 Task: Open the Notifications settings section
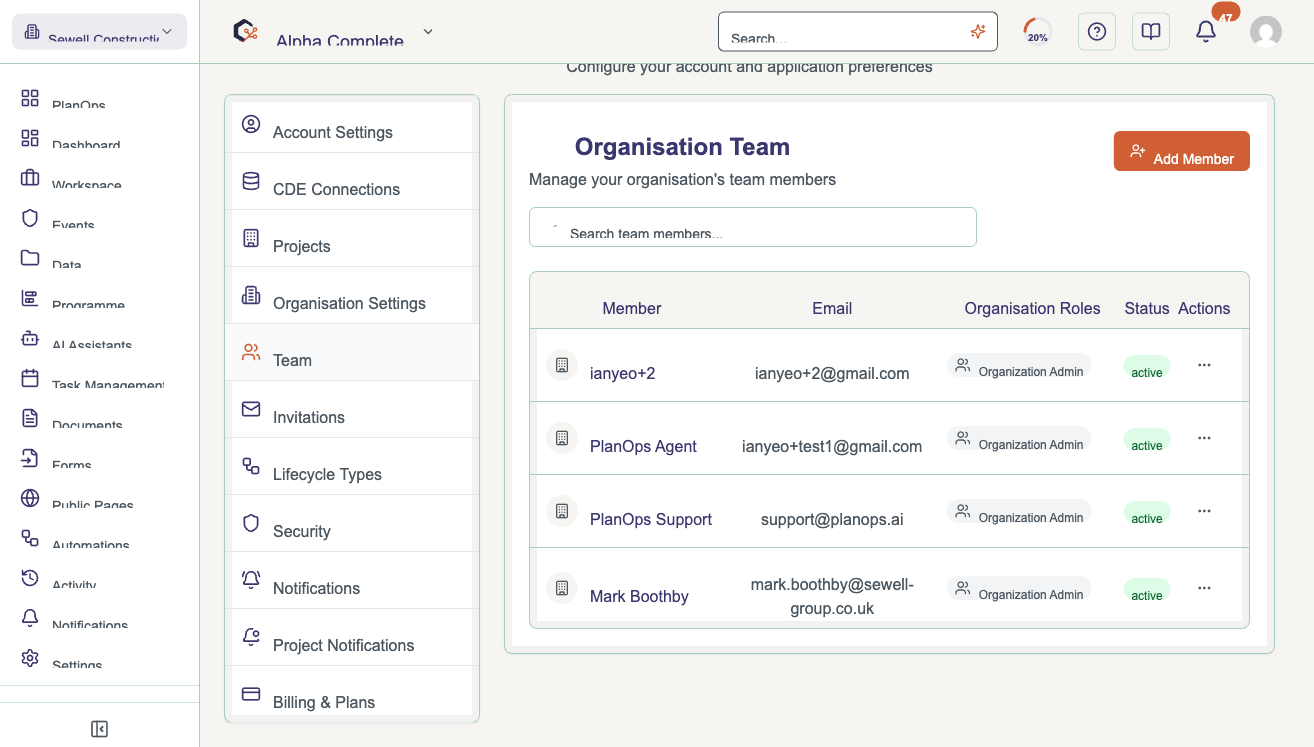point(352,581)
